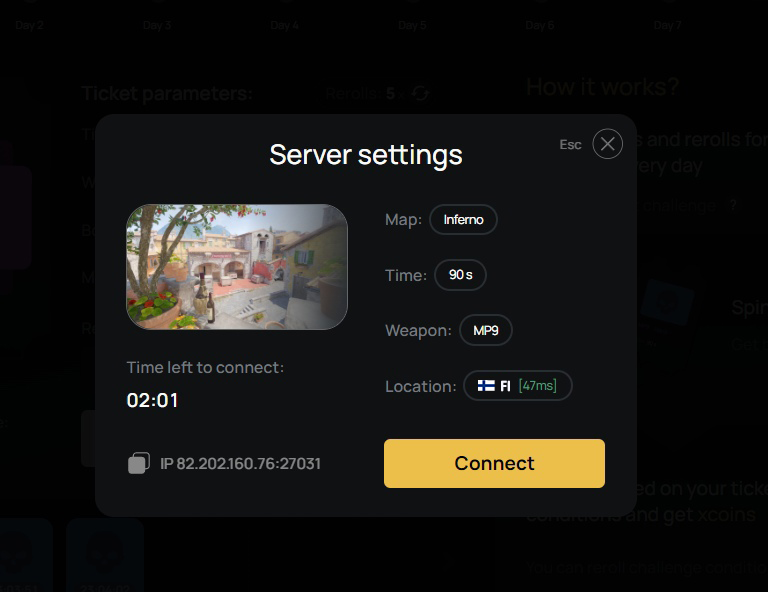768x592 pixels.
Task: Click the 02:01 connection countdown timer
Action: point(152,401)
